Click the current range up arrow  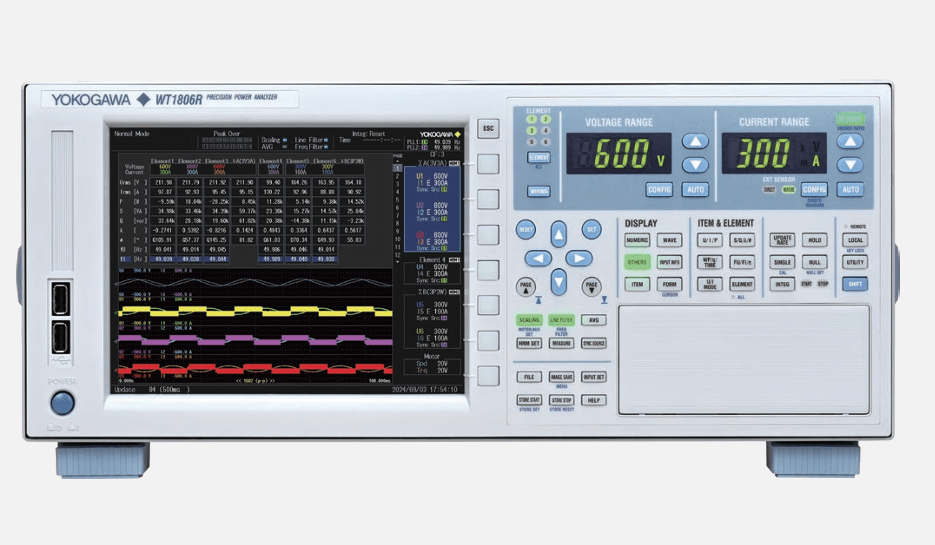tap(850, 141)
